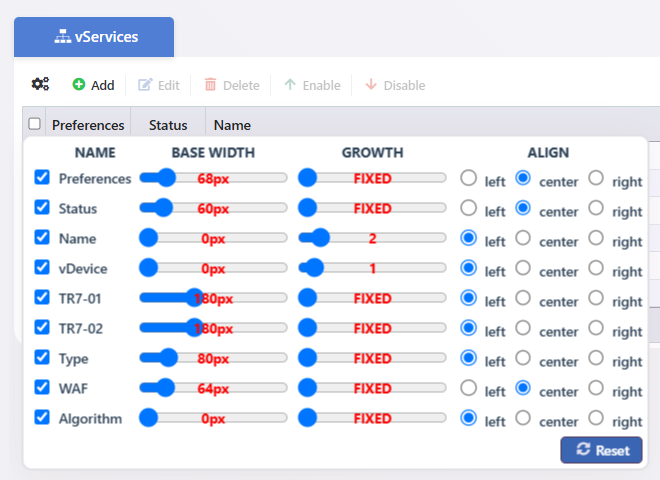Image resolution: width=660 pixels, height=480 pixels.
Task: Select center align for Name
Action: point(523,238)
